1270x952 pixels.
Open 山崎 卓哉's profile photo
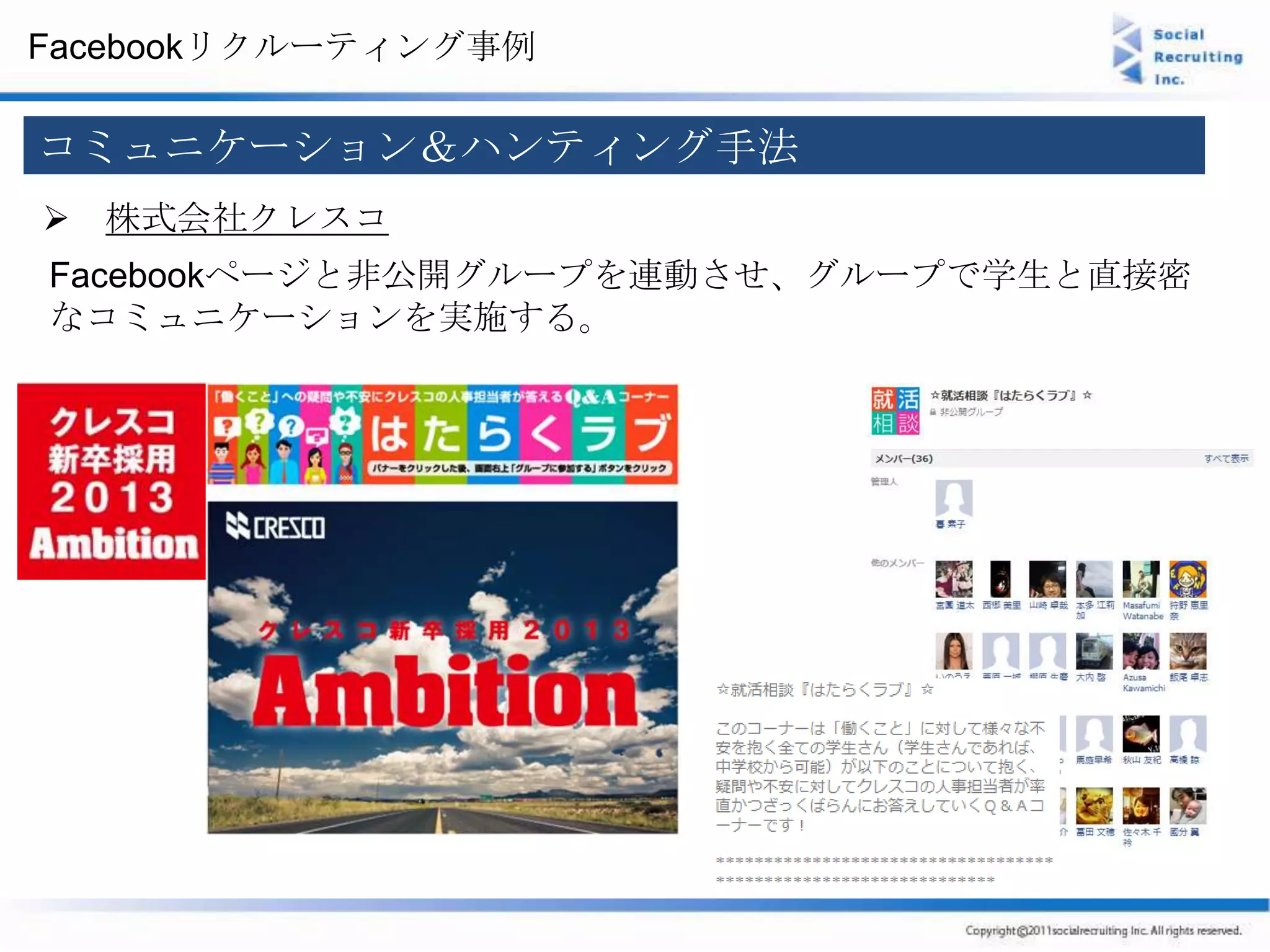[1047, 580]
